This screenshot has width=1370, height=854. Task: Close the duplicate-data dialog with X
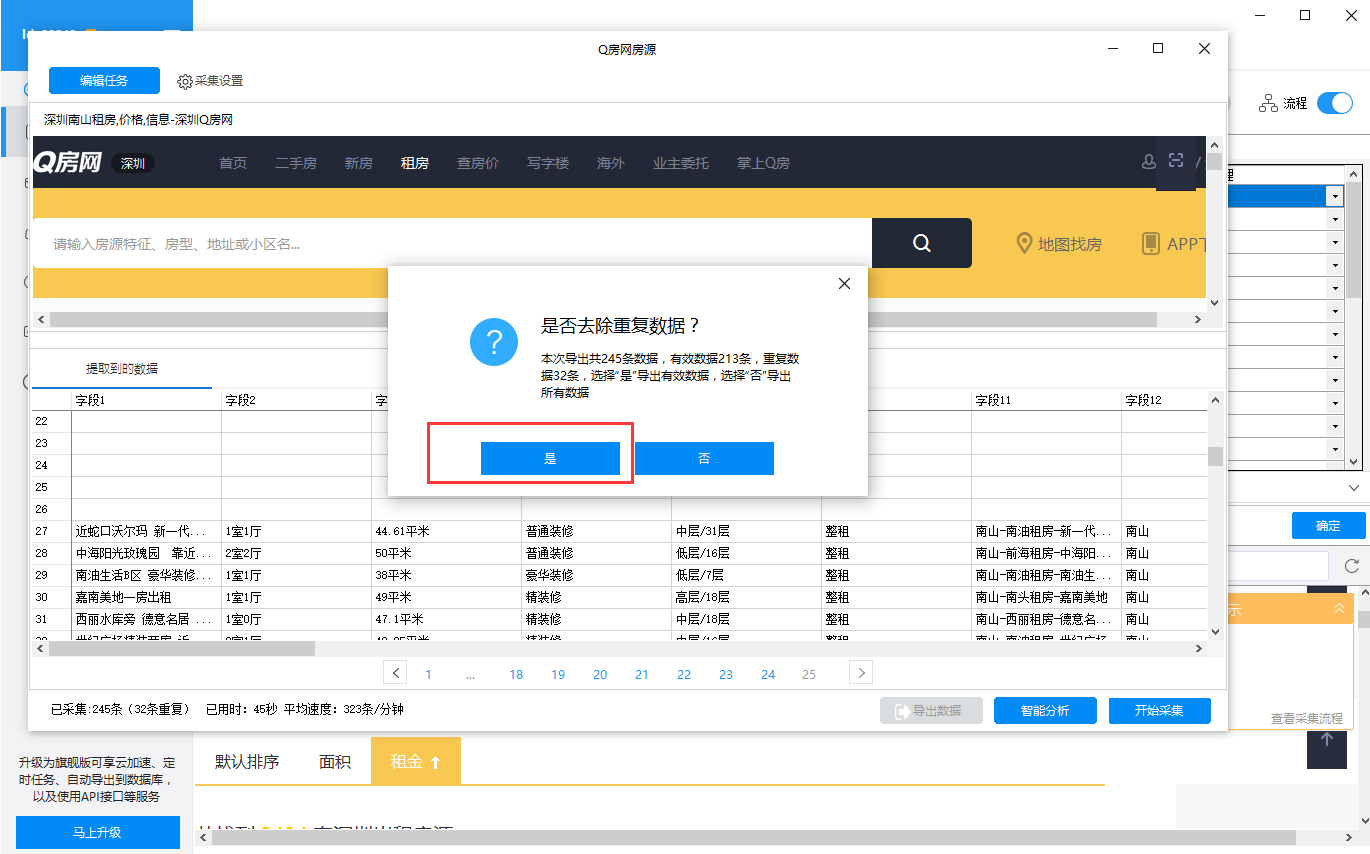pyautogui.click(x=844, y=284)
